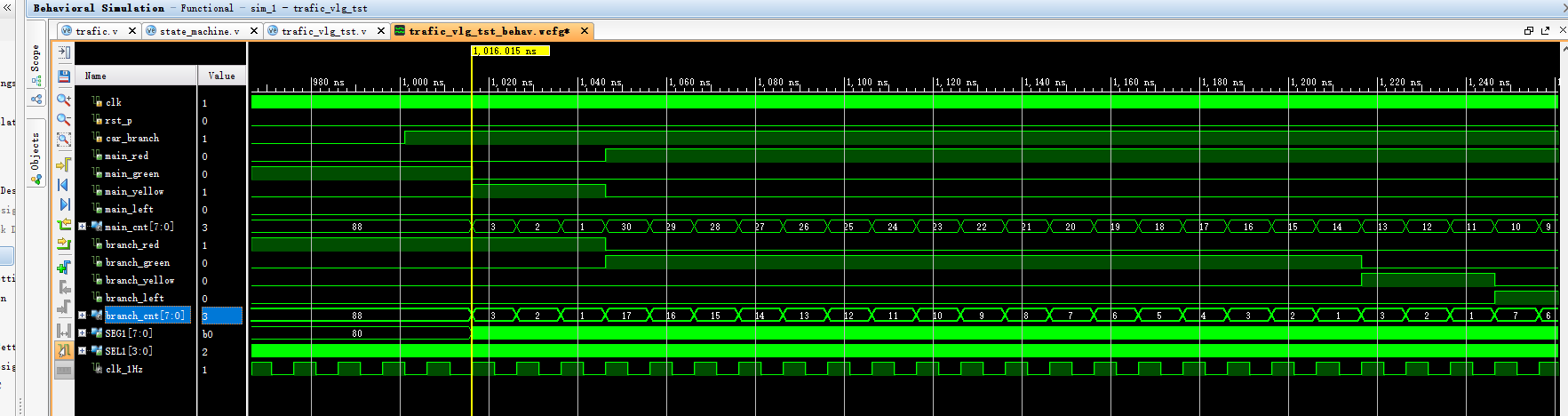Screen dimensions: 1568x416
Task: Click the main_cnt waveform segment 30
Action: [626, 227]
